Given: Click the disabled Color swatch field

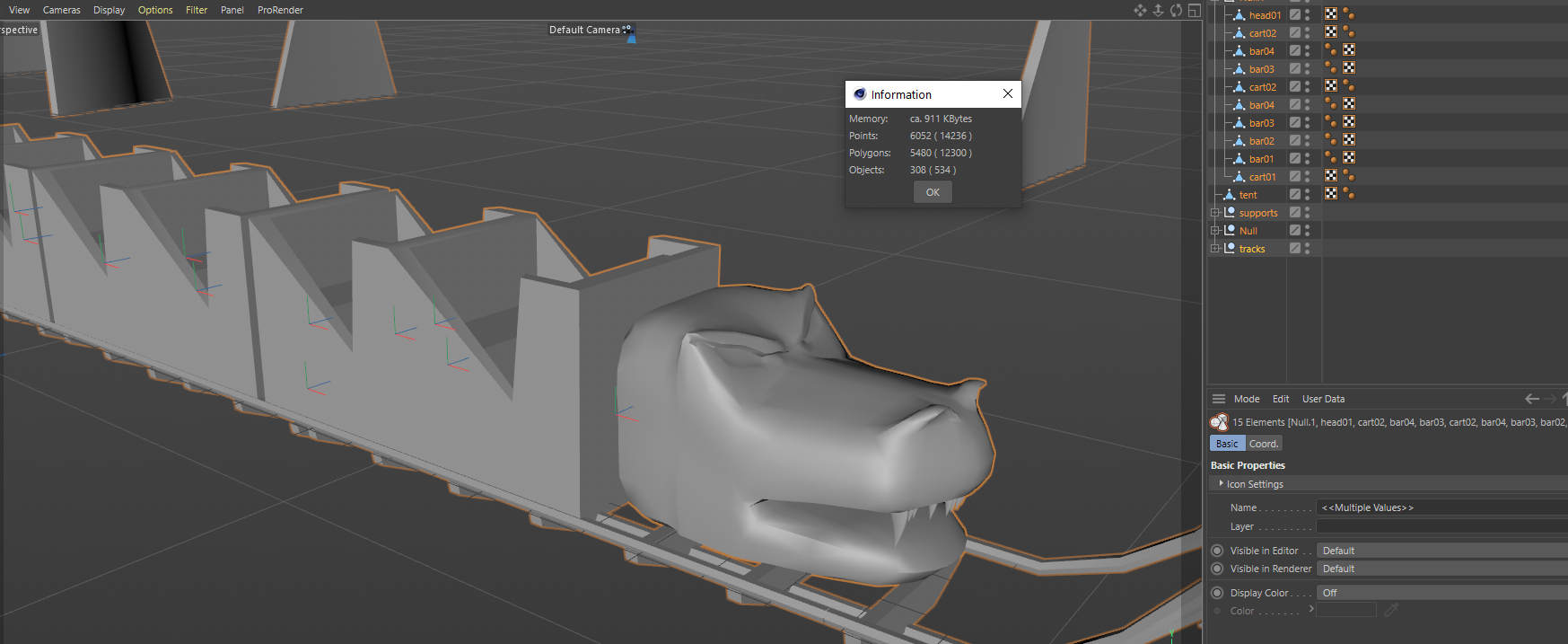Looking at the screenshot, I should coord(1346,610).
